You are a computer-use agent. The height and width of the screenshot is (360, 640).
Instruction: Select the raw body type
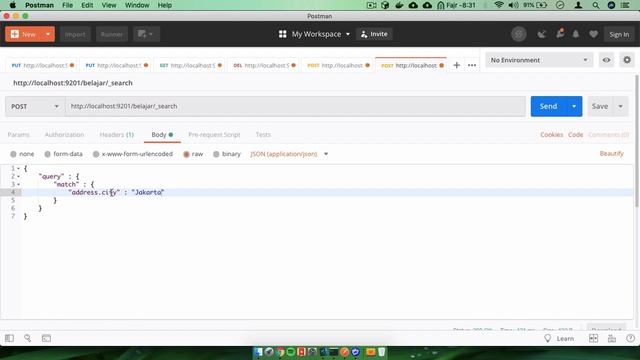pos(186,154)
